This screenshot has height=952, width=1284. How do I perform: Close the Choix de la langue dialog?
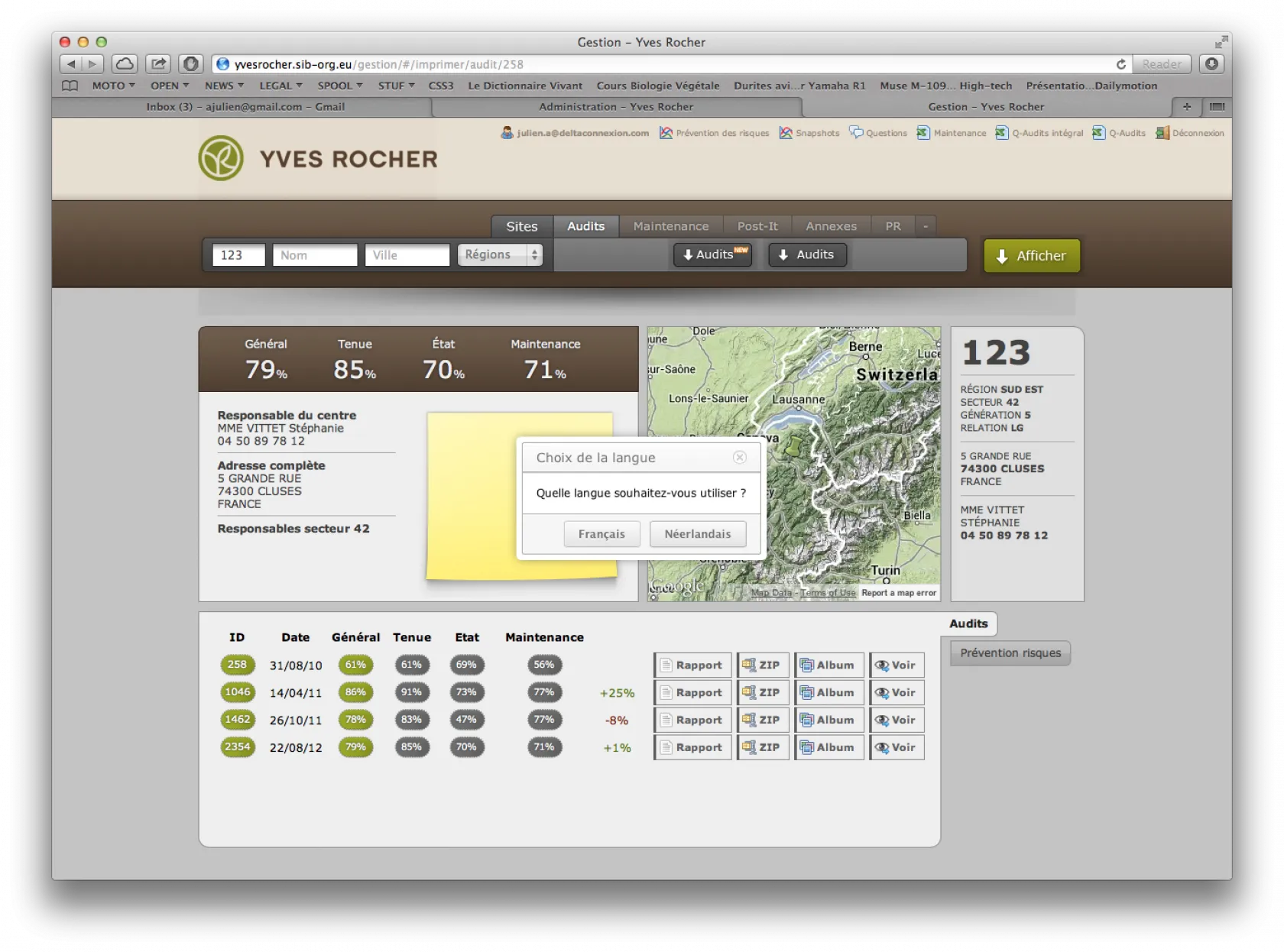tap(739, 457)
